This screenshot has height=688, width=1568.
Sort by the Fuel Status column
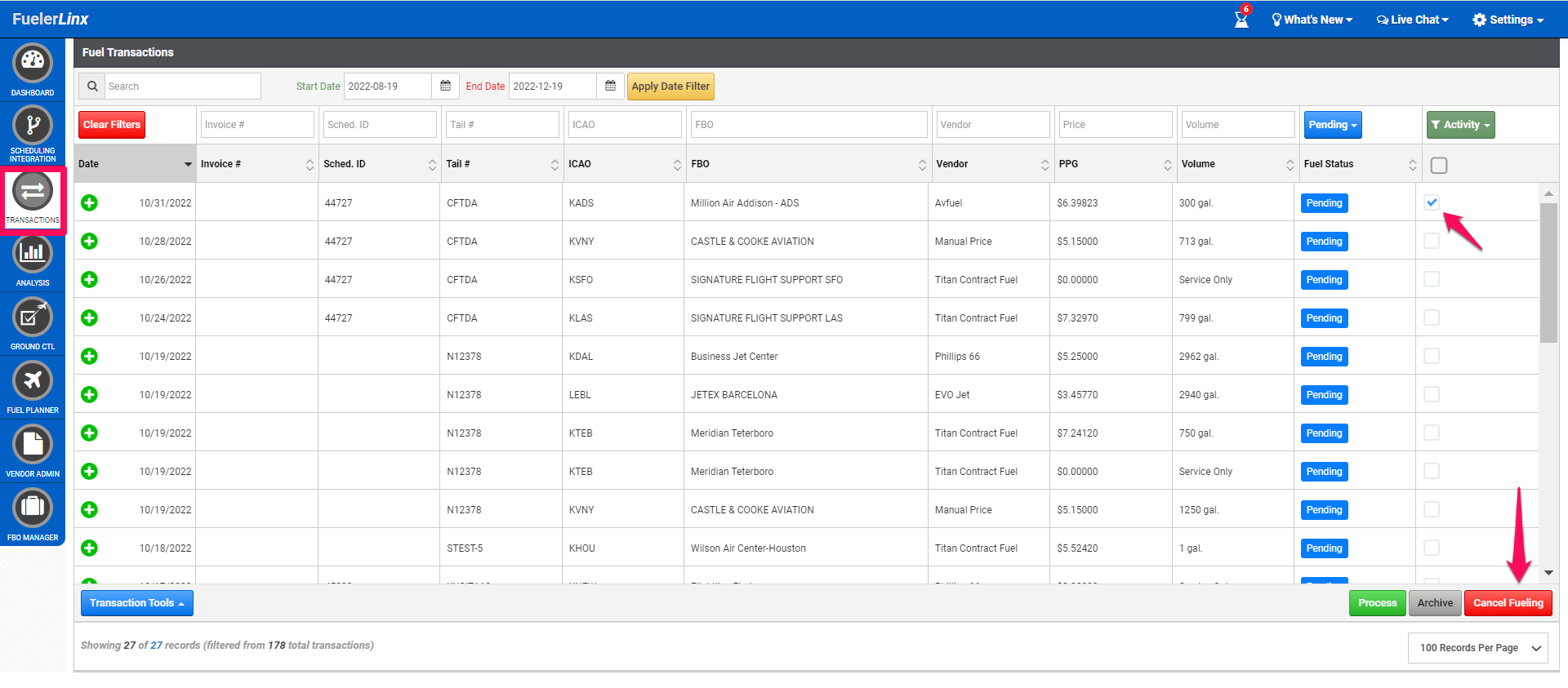(1361, 164)
